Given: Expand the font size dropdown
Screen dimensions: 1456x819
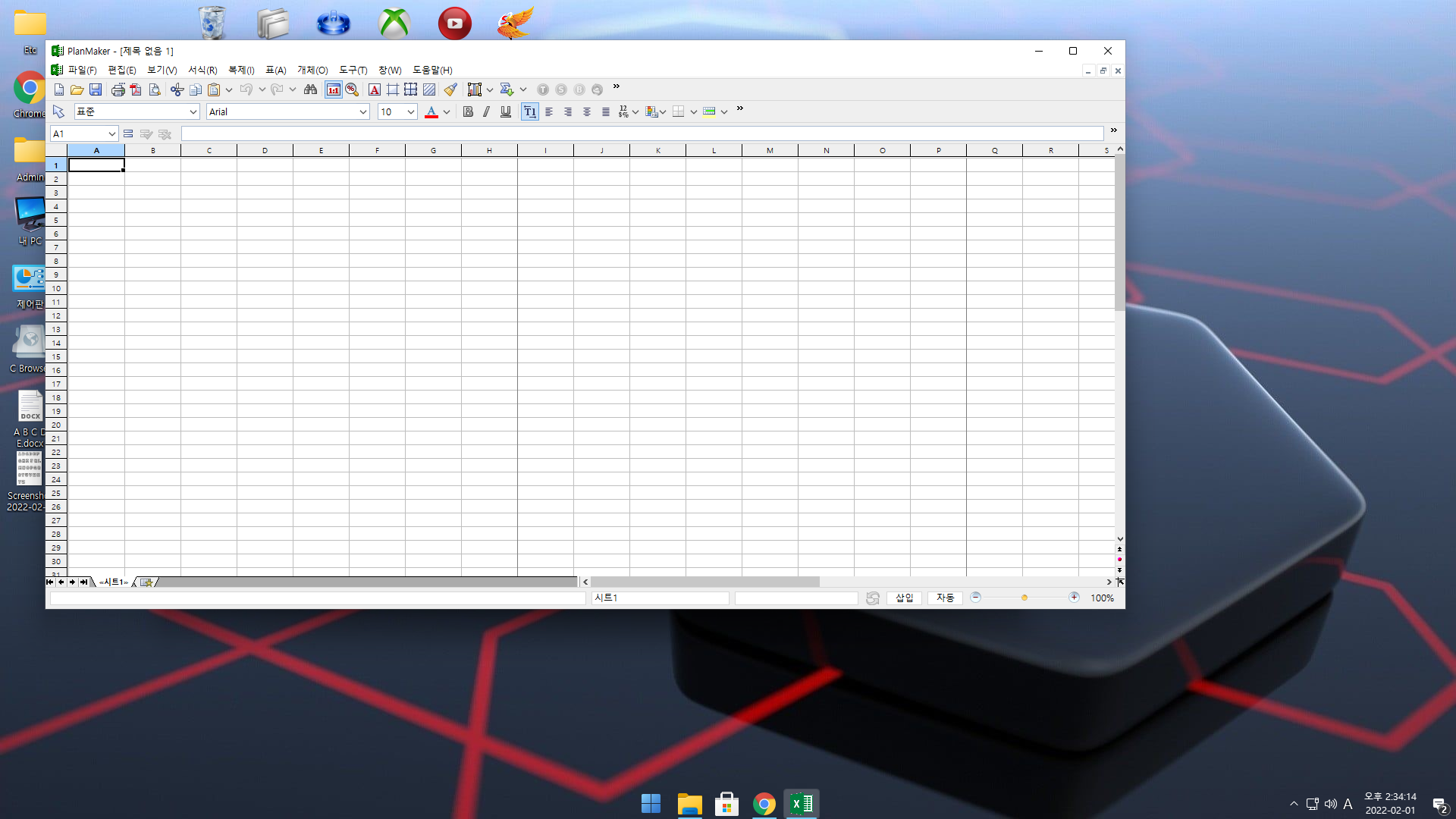Looking at the screenshot, I should (410, 111).
